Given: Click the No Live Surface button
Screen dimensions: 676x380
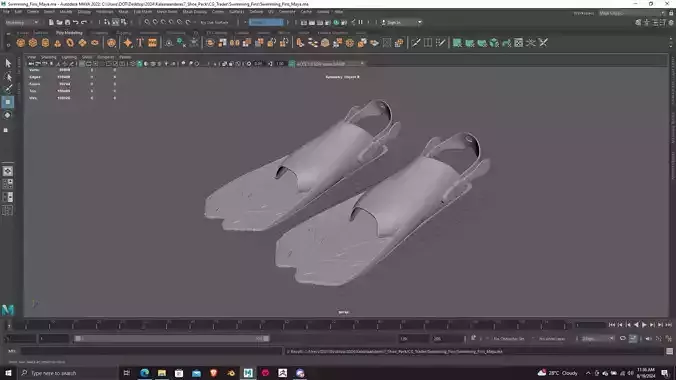Looking at the screenshot, I should point(214,22).
